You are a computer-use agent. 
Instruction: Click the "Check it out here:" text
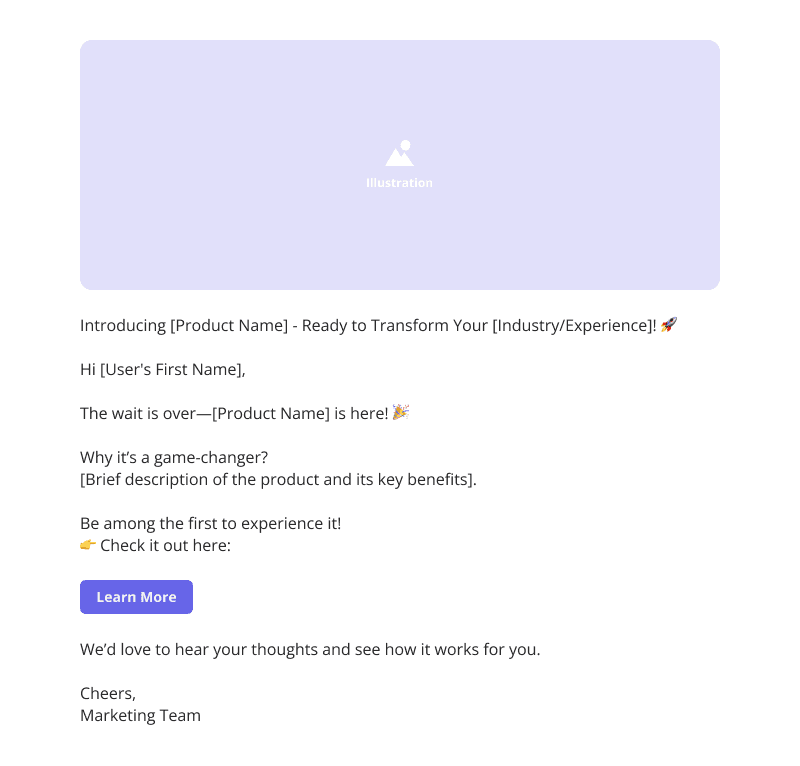(x=165, y=546)
